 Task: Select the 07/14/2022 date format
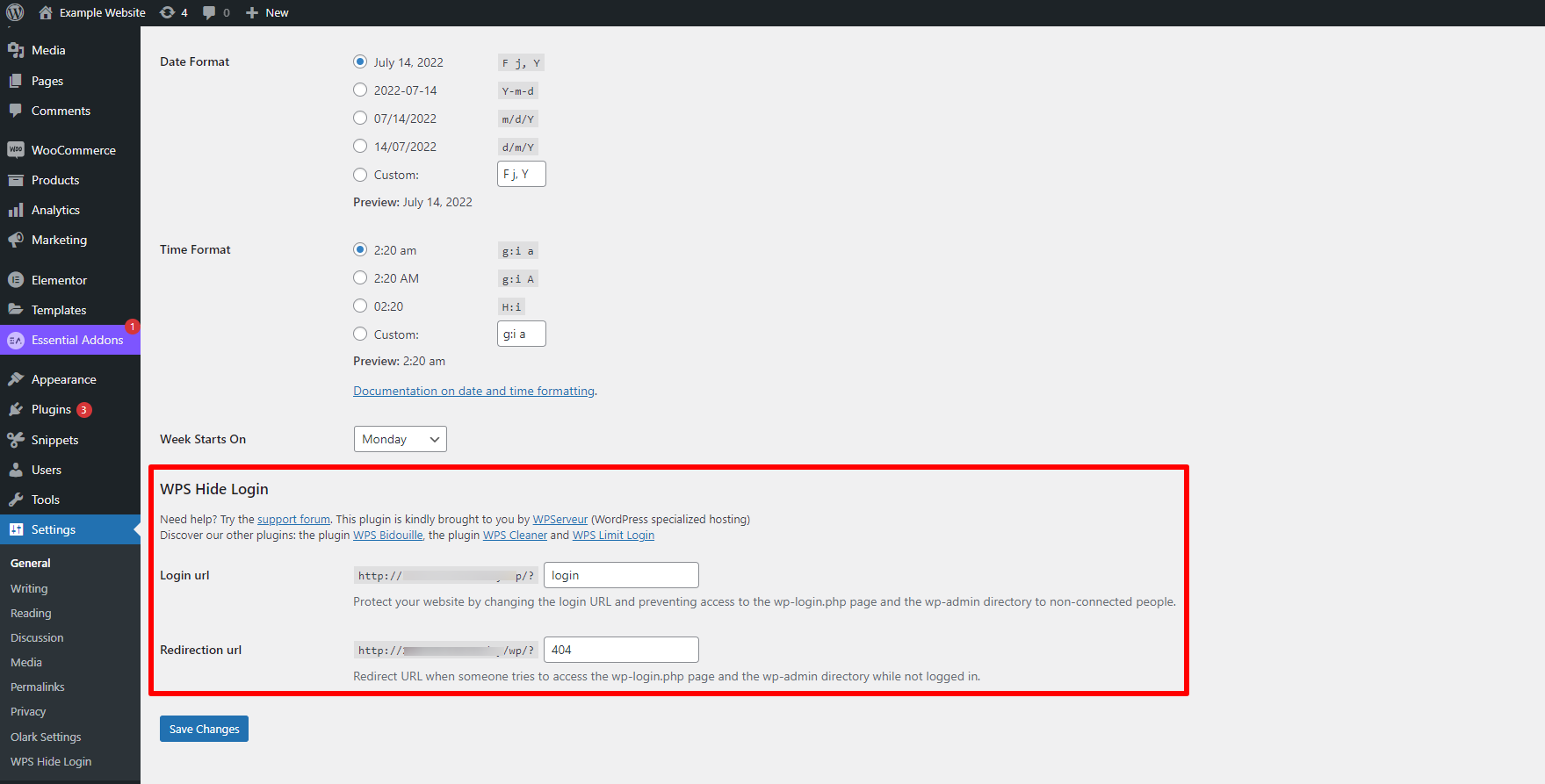click(x=360, y=118)
